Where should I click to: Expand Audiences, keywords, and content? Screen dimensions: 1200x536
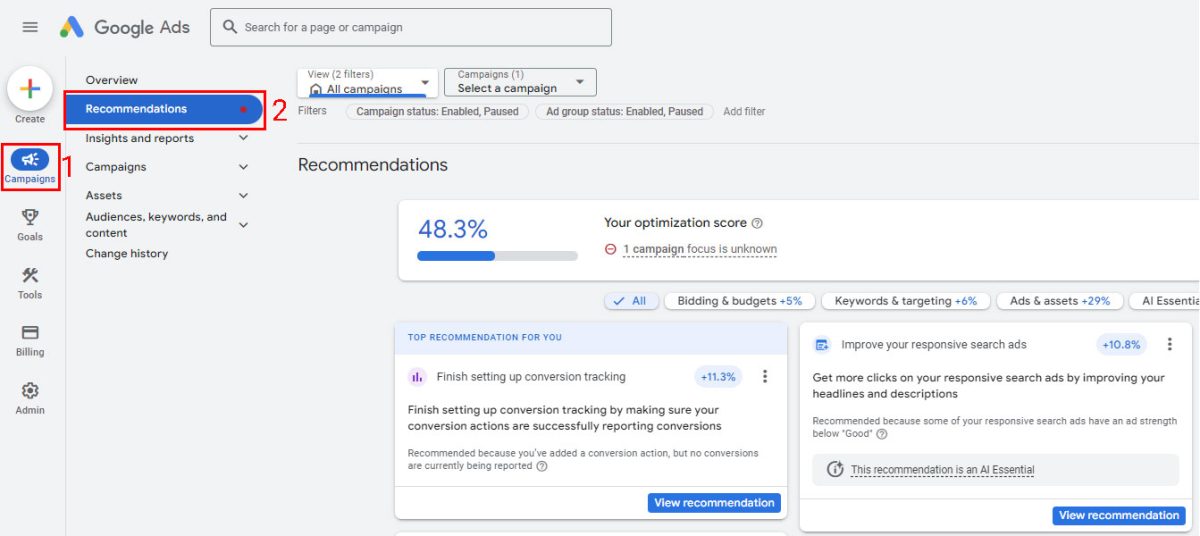pos(243,225)
